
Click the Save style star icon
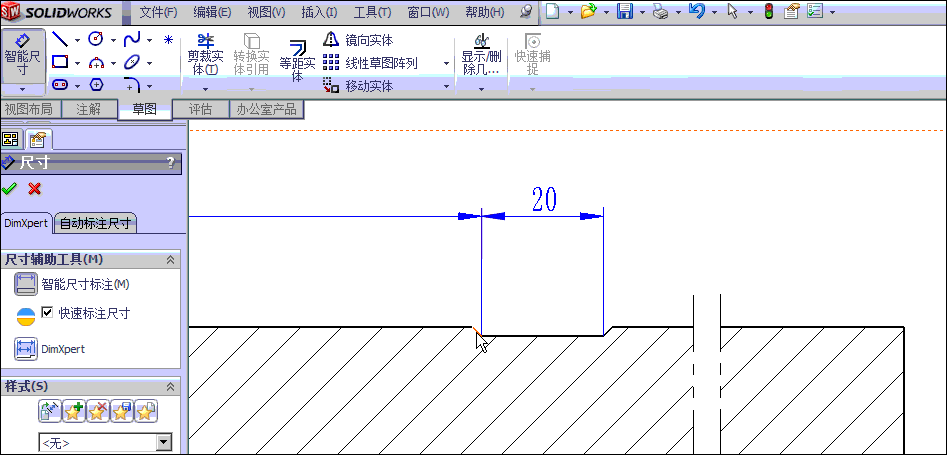coord(121,411)
